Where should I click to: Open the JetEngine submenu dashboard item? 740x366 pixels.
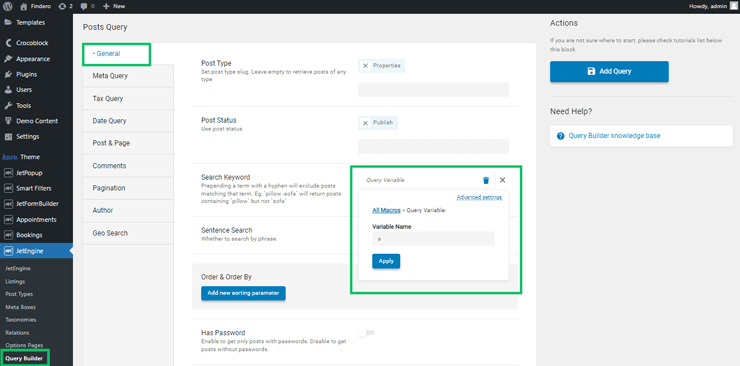[x=17, y=268]
